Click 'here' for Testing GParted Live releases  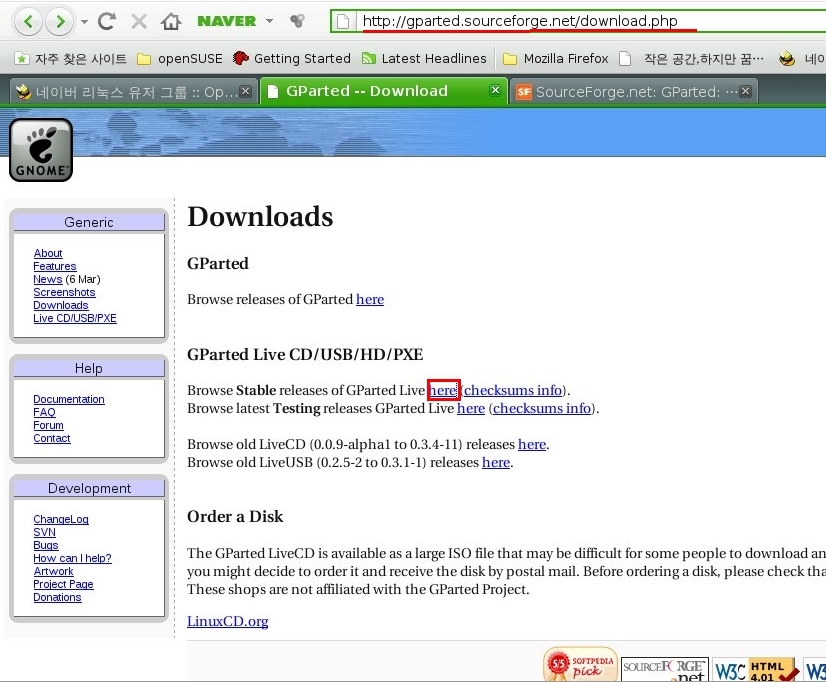click(x=471, y=408)
